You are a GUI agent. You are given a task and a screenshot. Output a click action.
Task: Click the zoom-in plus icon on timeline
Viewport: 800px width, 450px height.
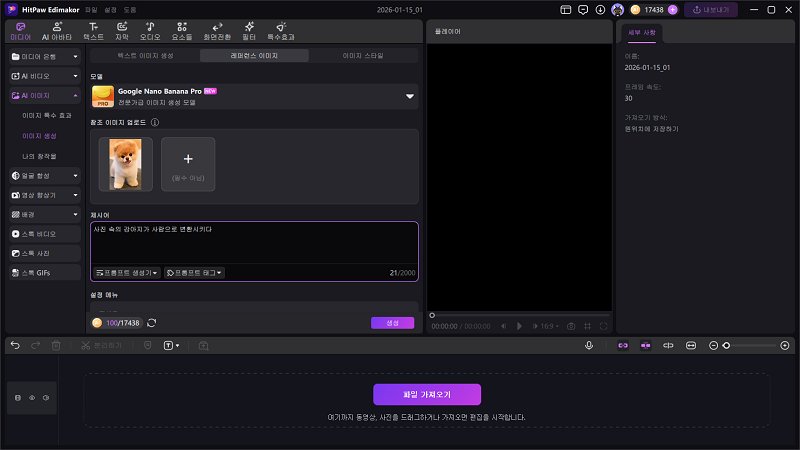785,345
